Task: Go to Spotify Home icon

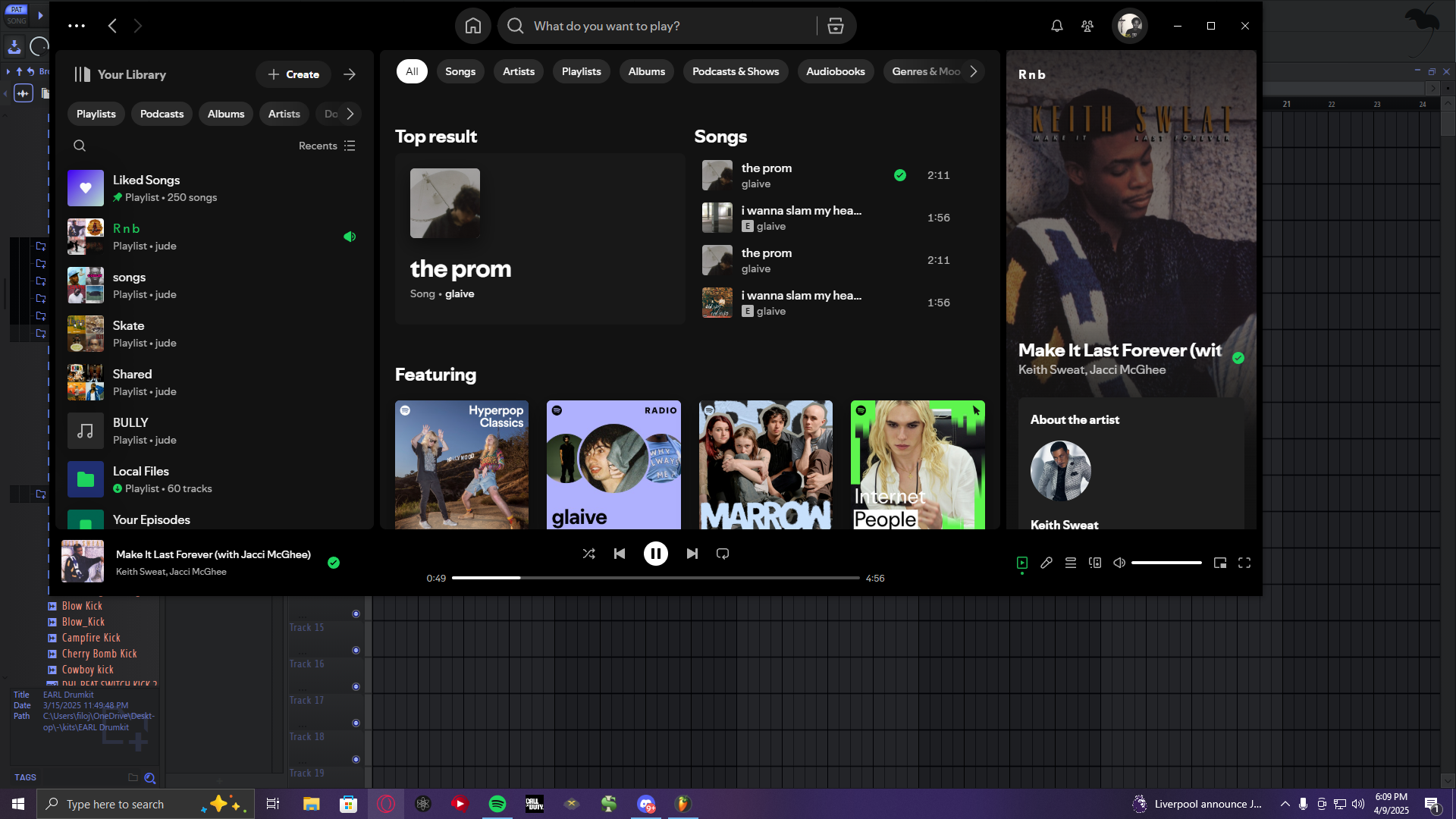Action: coord(472,26)
